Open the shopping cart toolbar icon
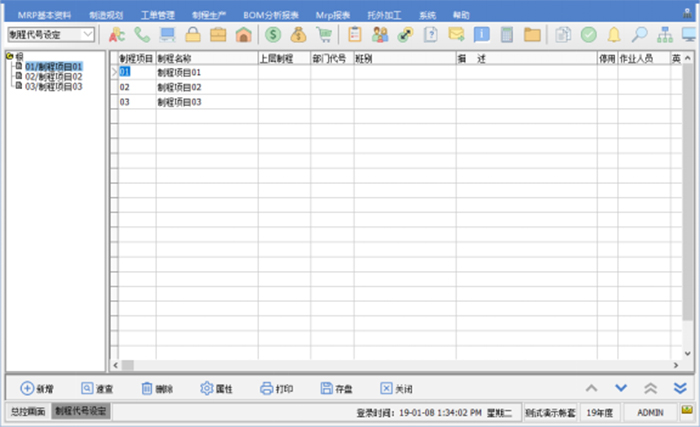 (x=323, y=35)
